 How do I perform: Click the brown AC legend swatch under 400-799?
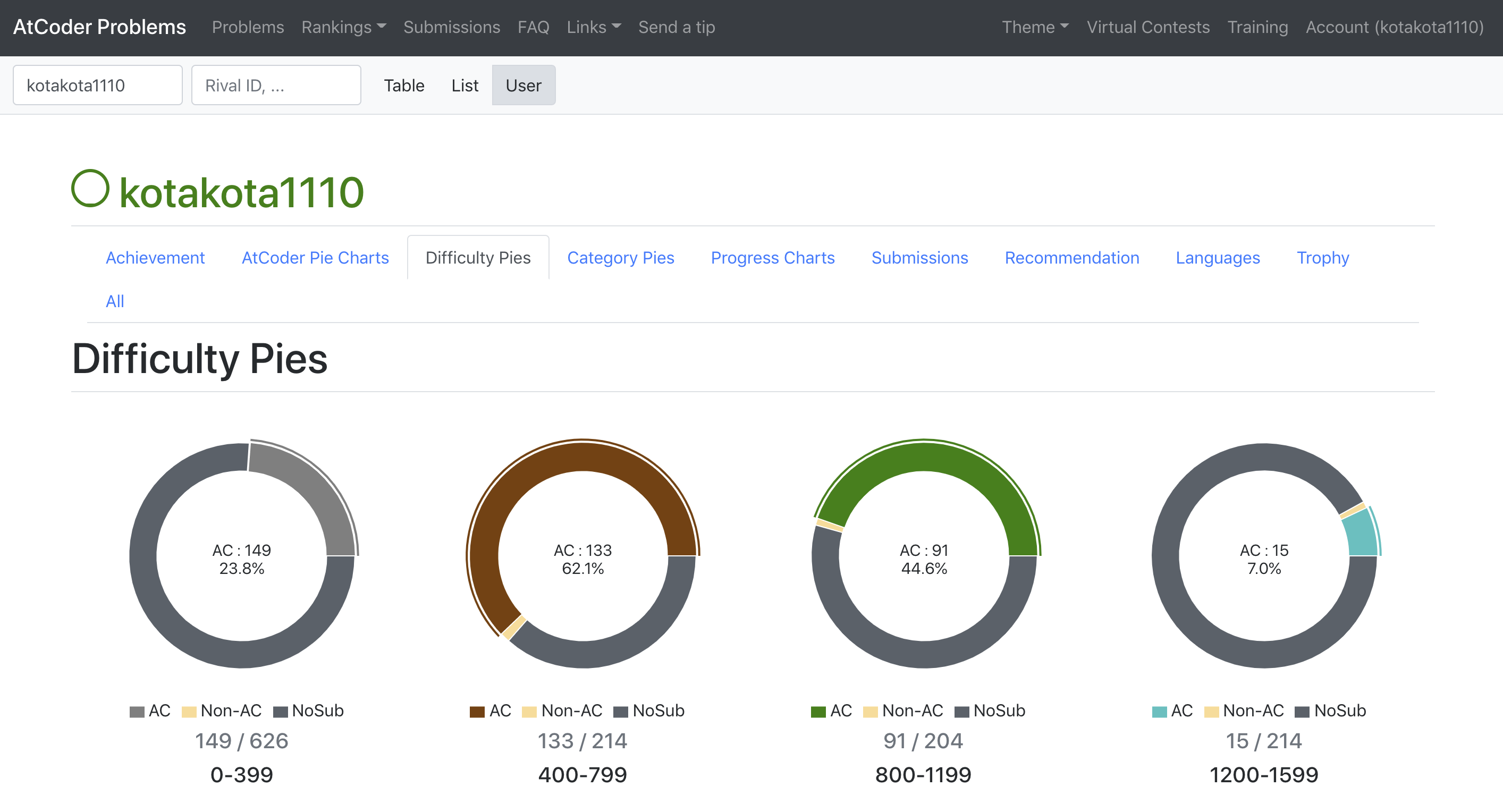477,712
